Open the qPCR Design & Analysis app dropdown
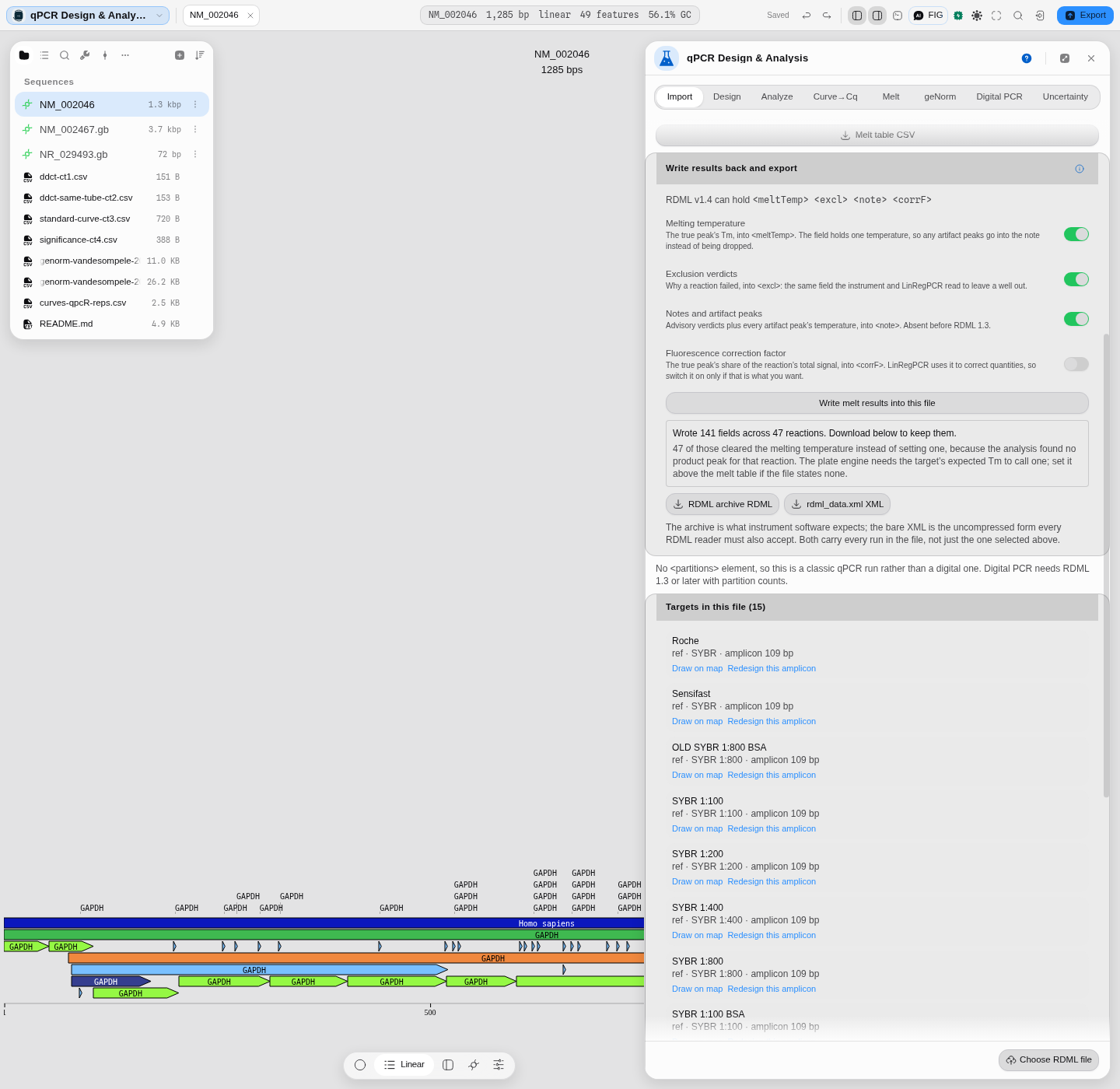Viewport: 1120px width, 1089px height. [x=88, y=16]
